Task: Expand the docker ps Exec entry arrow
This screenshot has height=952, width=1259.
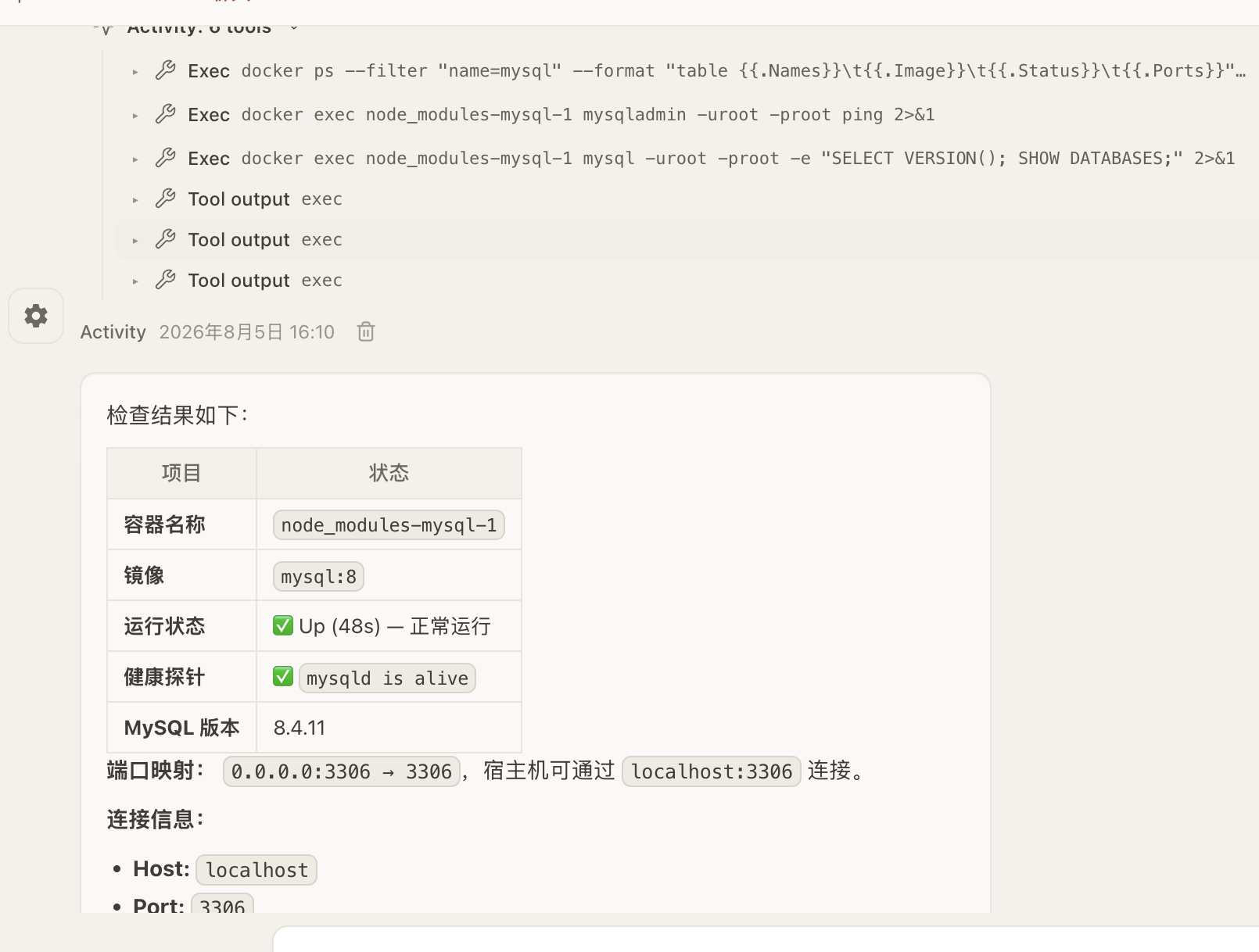Action: 135,72
